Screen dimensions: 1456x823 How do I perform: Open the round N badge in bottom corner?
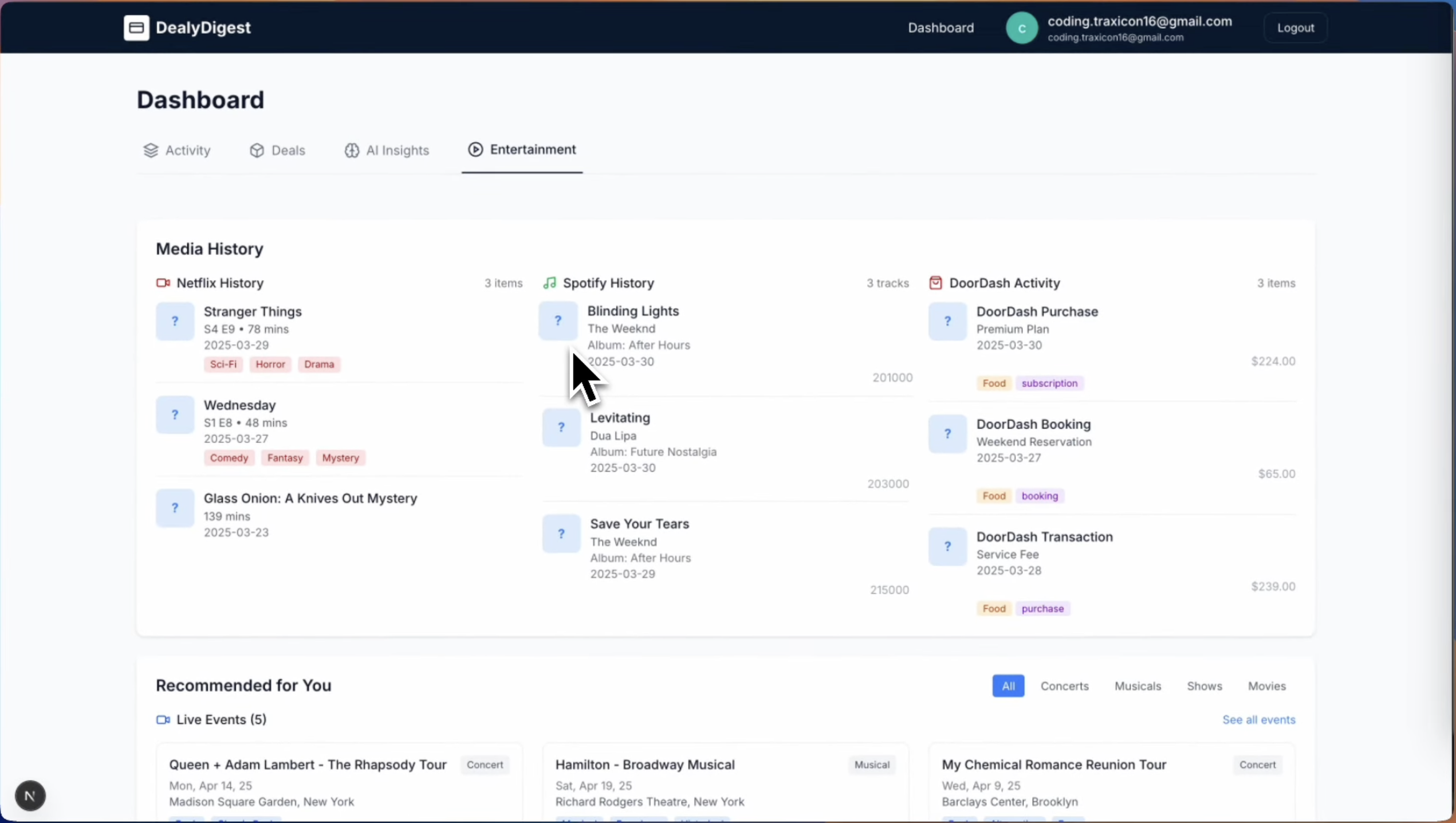30,795
